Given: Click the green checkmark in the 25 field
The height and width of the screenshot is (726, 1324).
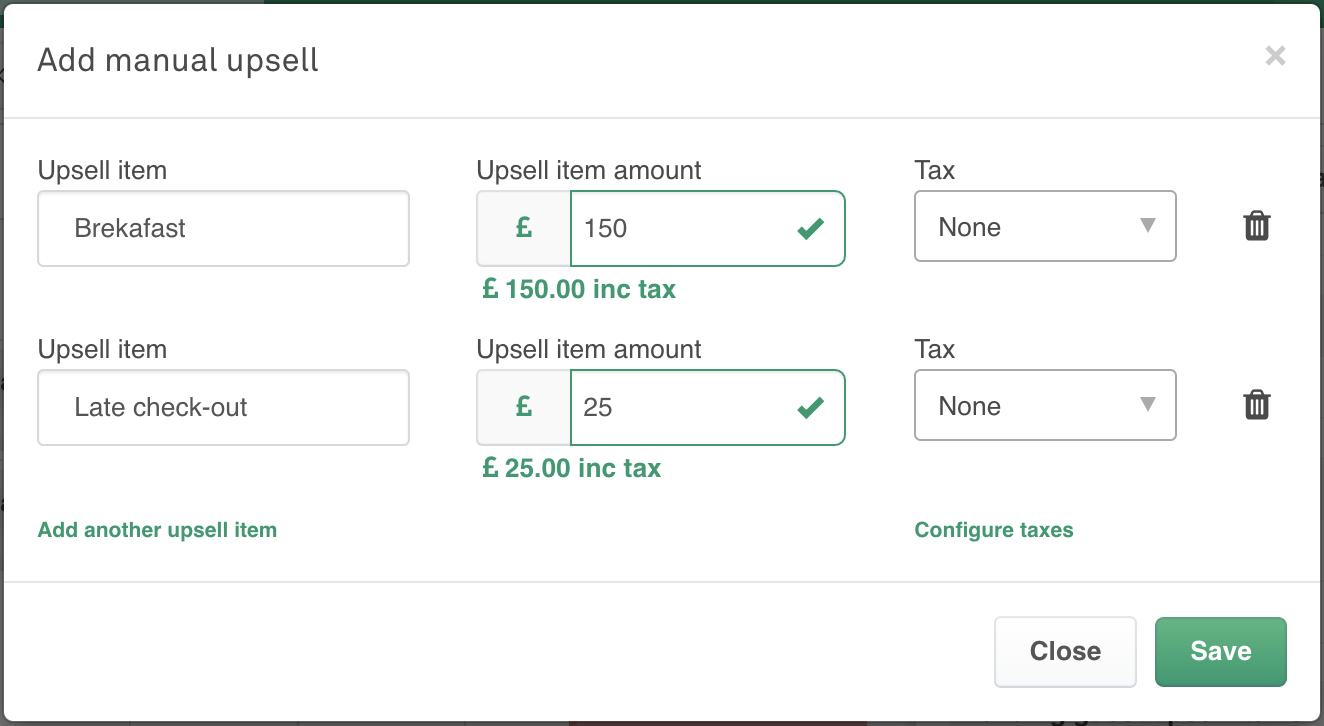Looking at the screenshot, I should click(810, 408).
